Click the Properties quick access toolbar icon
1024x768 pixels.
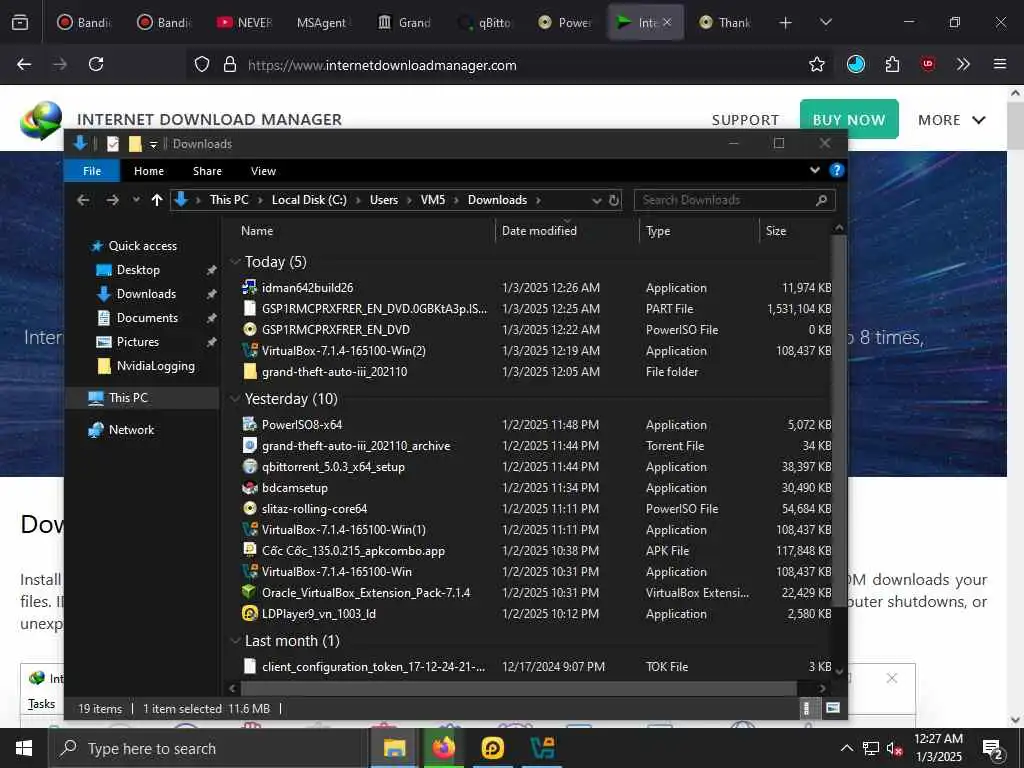[113, 144]
